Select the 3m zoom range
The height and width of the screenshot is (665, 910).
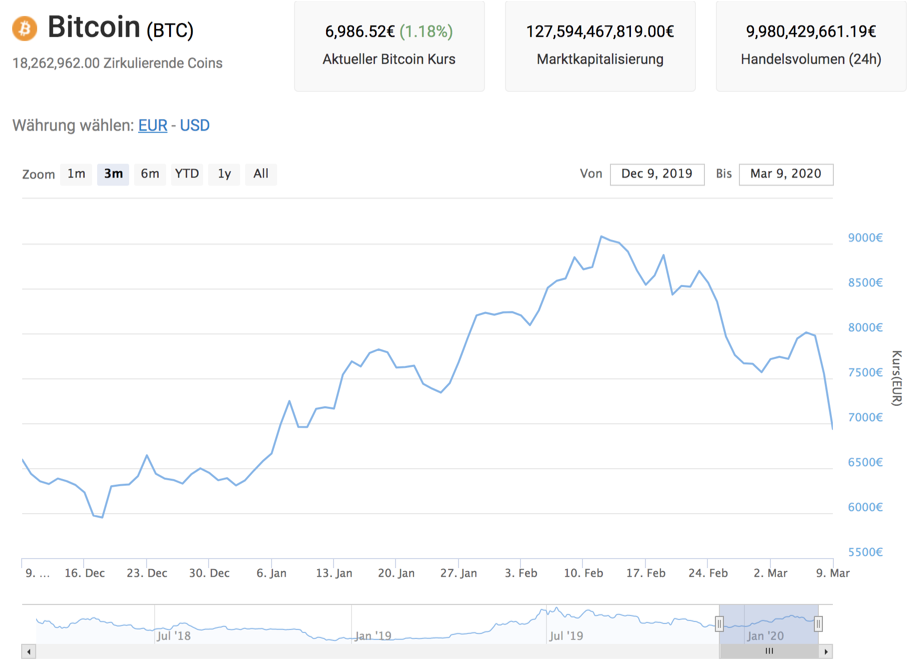point(113,174)
